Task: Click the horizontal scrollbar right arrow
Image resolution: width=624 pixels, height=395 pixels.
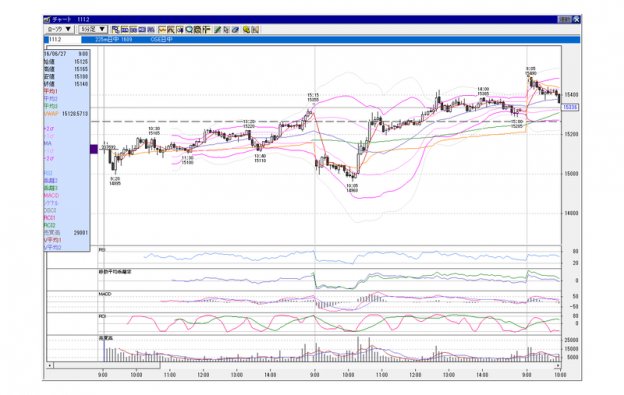Action: [558, 365]
